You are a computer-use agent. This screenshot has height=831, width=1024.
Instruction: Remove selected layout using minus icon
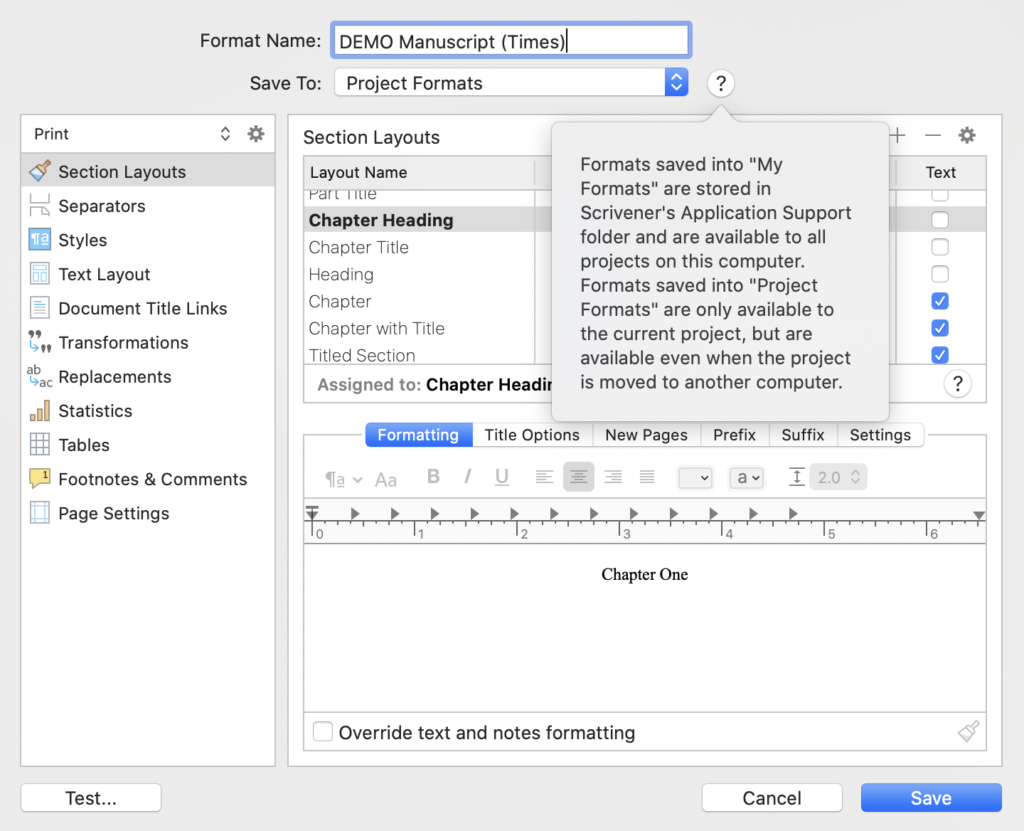coord(931,135)
